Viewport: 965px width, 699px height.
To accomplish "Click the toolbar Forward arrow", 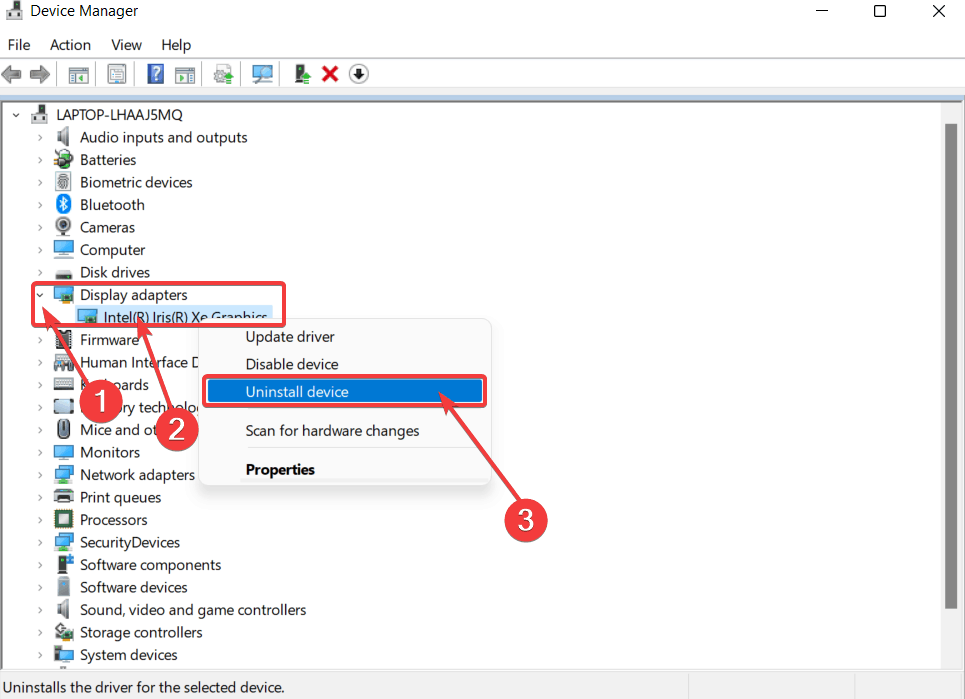I will click(40, 74).
